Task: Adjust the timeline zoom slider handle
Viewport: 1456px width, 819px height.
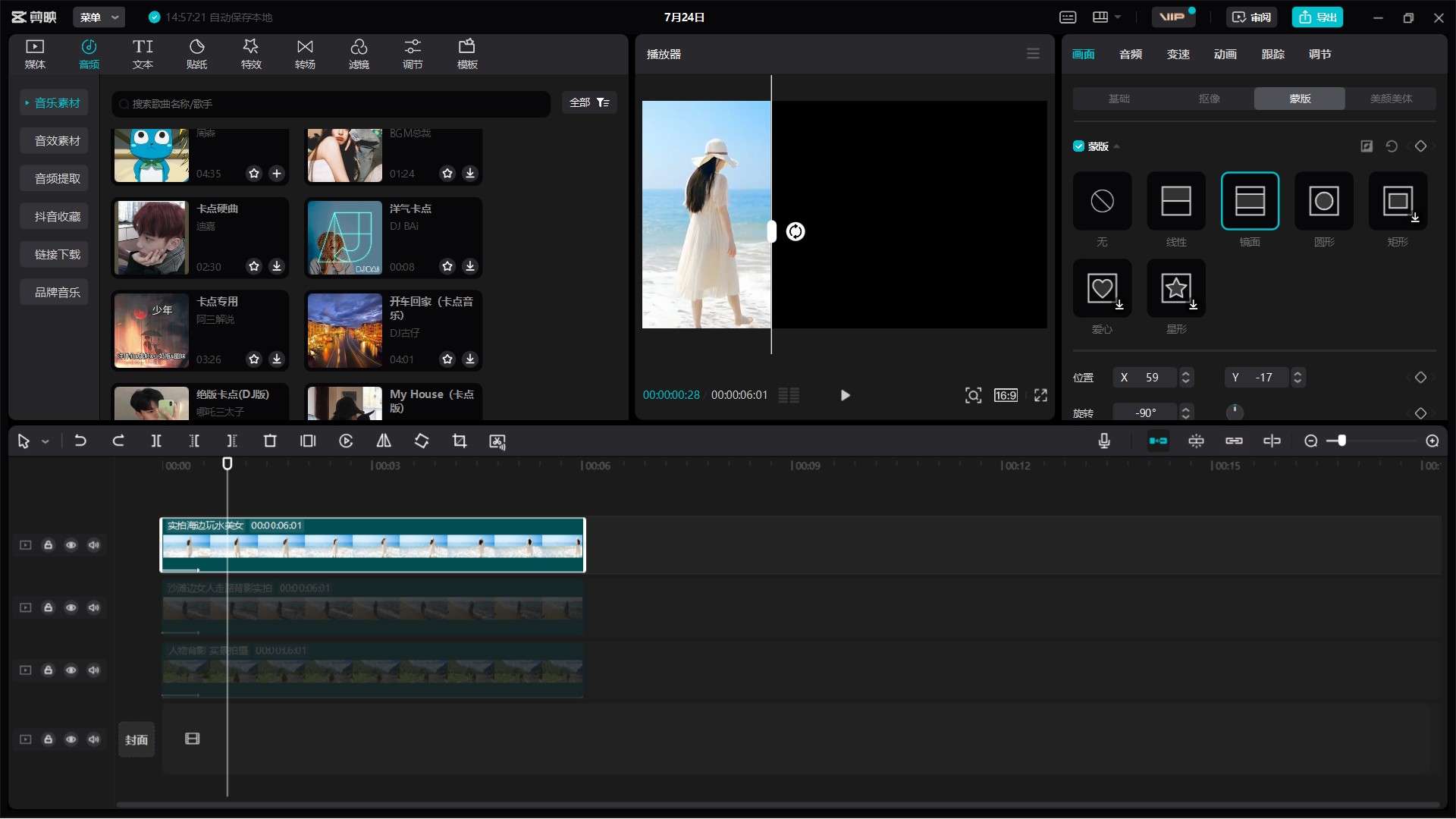Action: (1341, 441)
